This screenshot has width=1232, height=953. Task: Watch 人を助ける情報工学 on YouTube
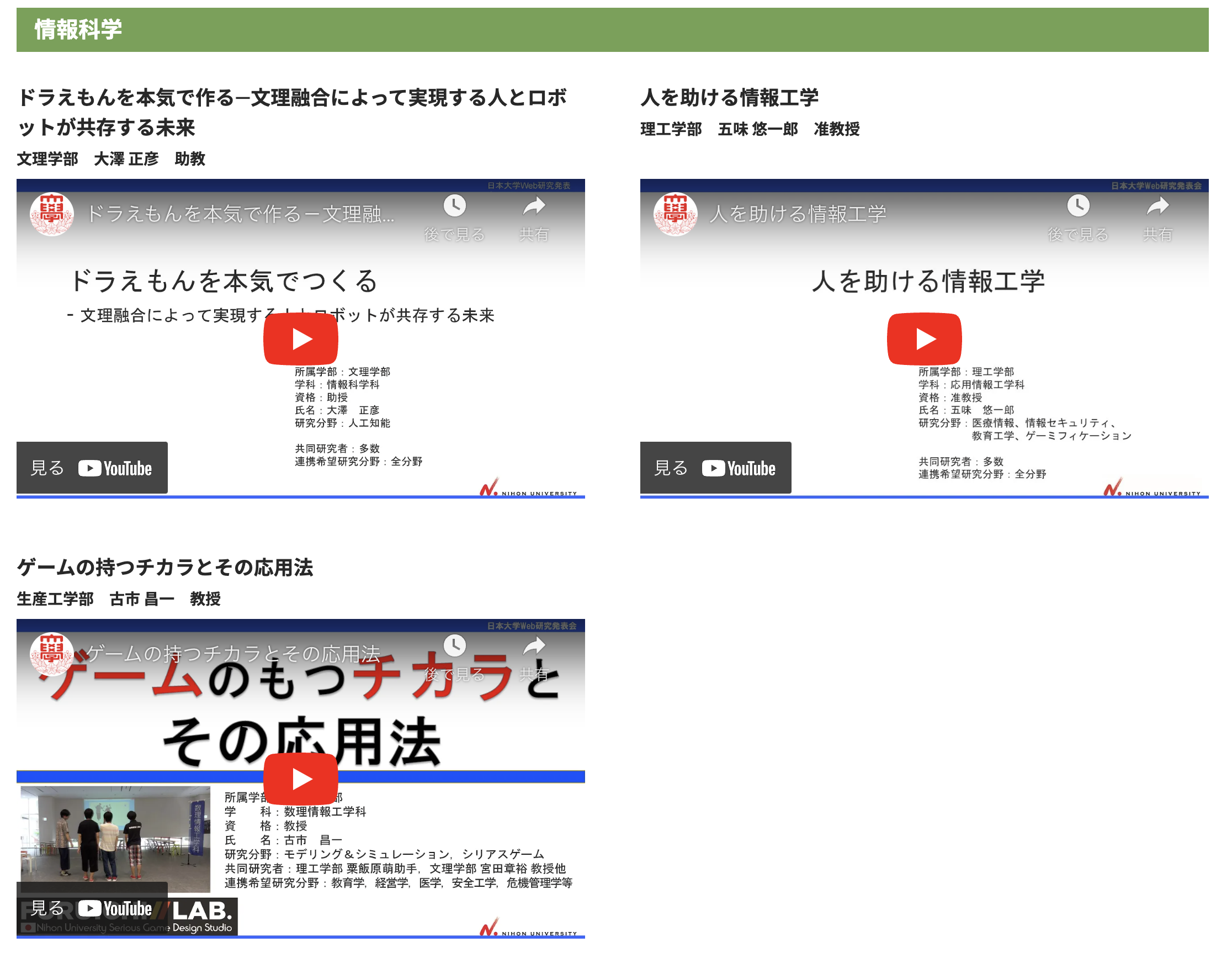tap(715, 468)
